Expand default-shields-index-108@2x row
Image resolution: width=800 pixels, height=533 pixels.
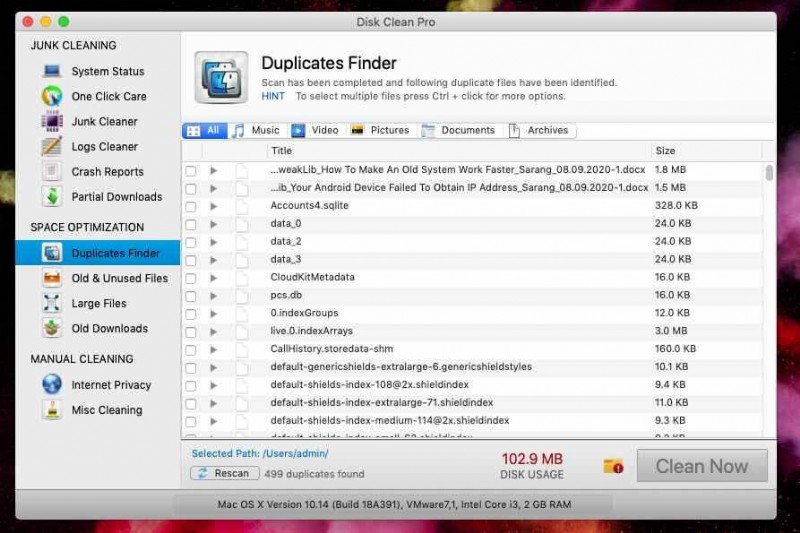pyautogui.click(x=214, y=385)
